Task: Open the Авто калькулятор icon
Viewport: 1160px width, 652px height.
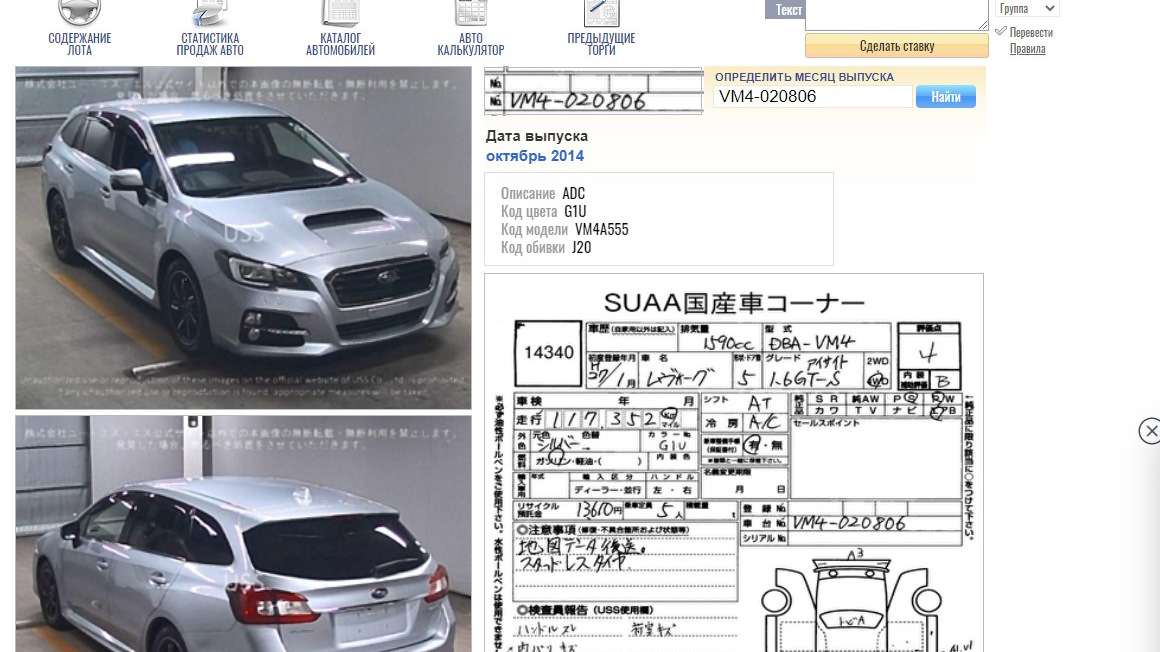Action: 471,13
